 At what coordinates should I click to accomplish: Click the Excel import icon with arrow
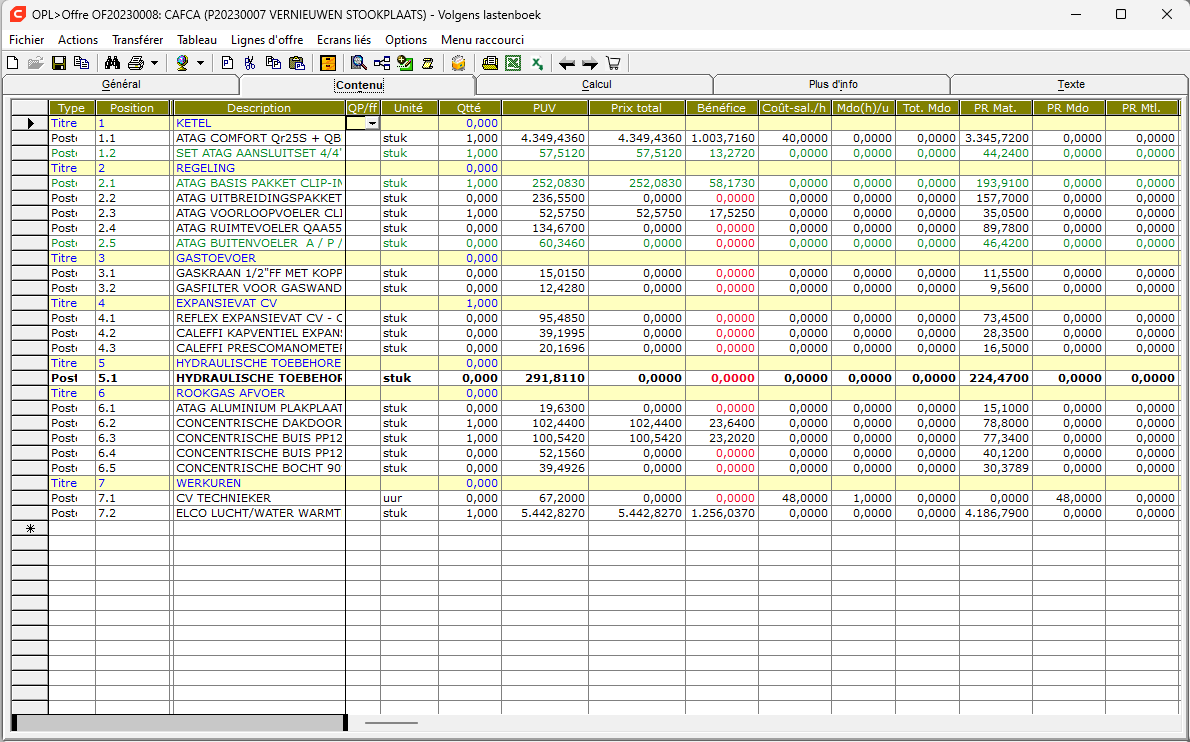pyautogui.click(x=537, y=63)
